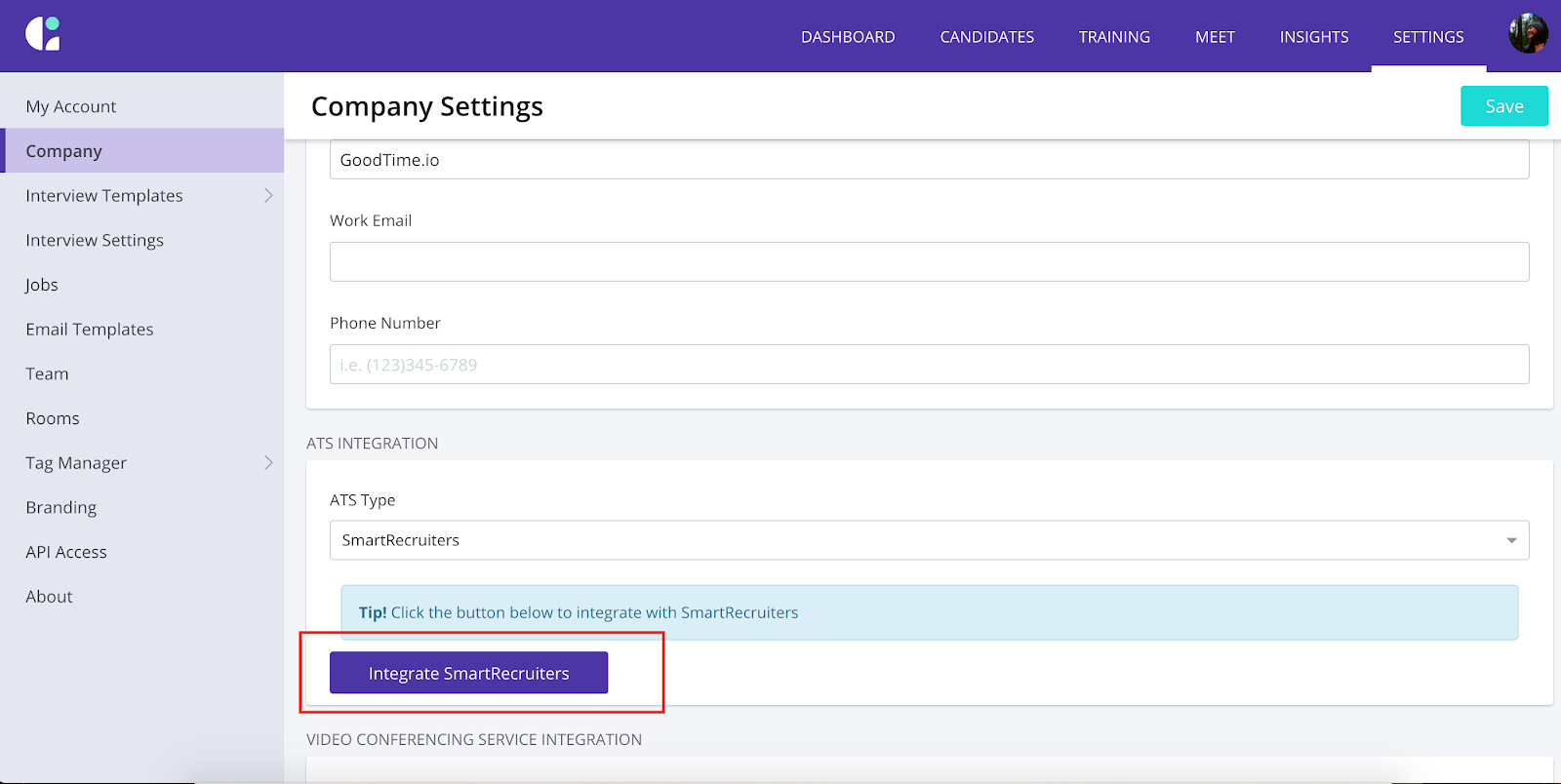Switch to the Training tab
Image resolution: width=1561 pixels, height=784 pixels.
1114,37
